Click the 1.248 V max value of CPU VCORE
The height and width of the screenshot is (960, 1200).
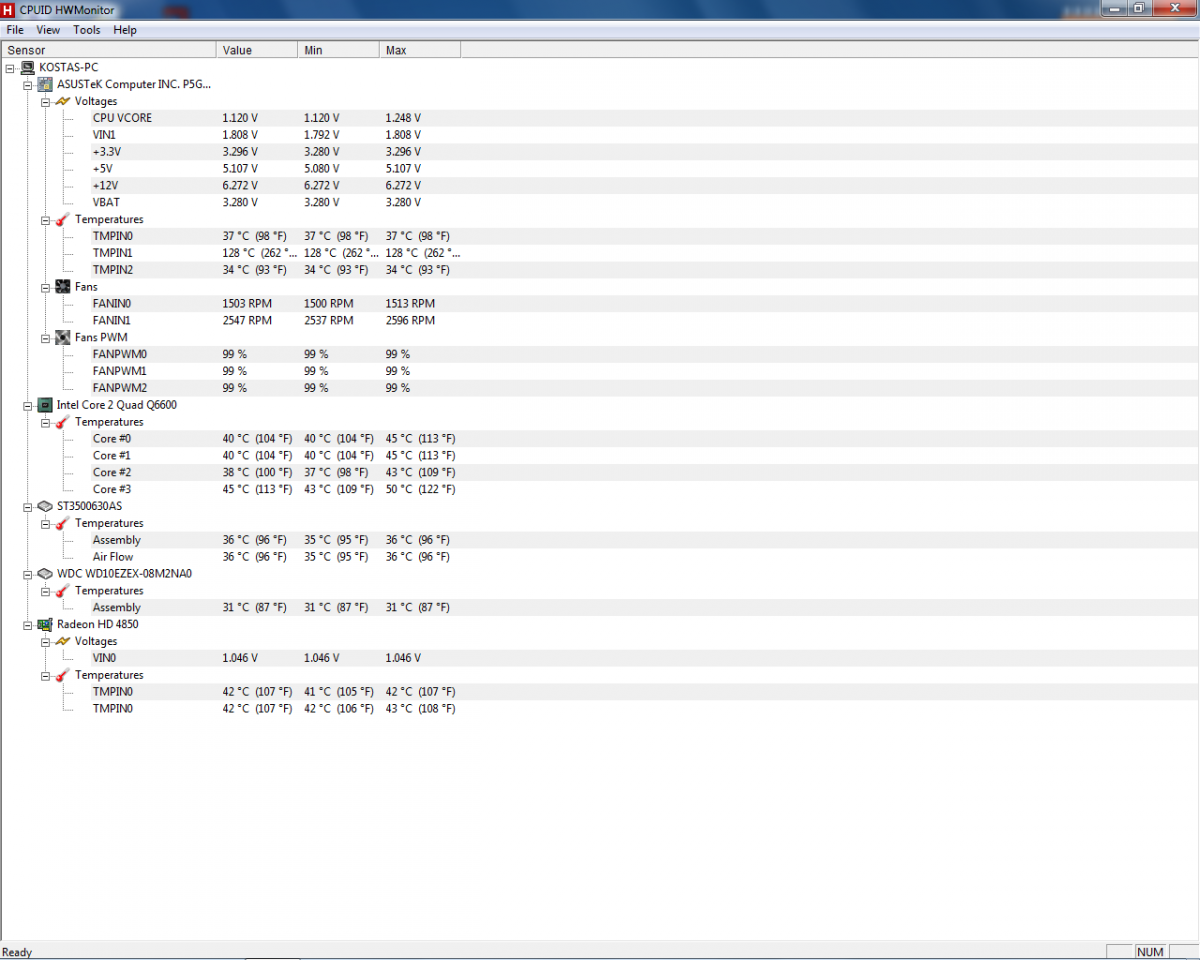point(403,118)
